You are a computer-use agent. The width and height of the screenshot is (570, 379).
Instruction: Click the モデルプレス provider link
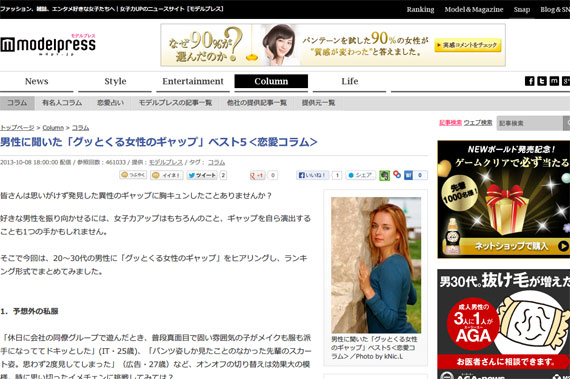pyautogui.click(x=166, y=162)
